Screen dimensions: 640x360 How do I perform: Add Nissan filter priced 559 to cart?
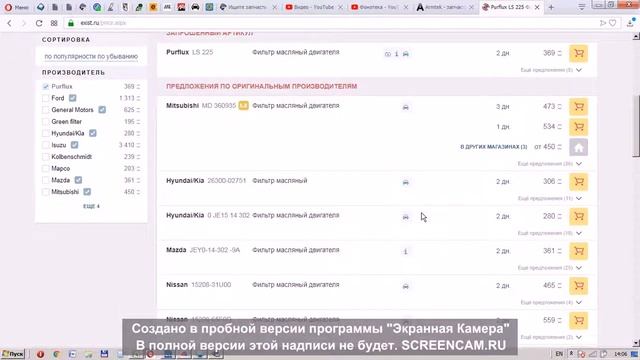pos(578,320)
